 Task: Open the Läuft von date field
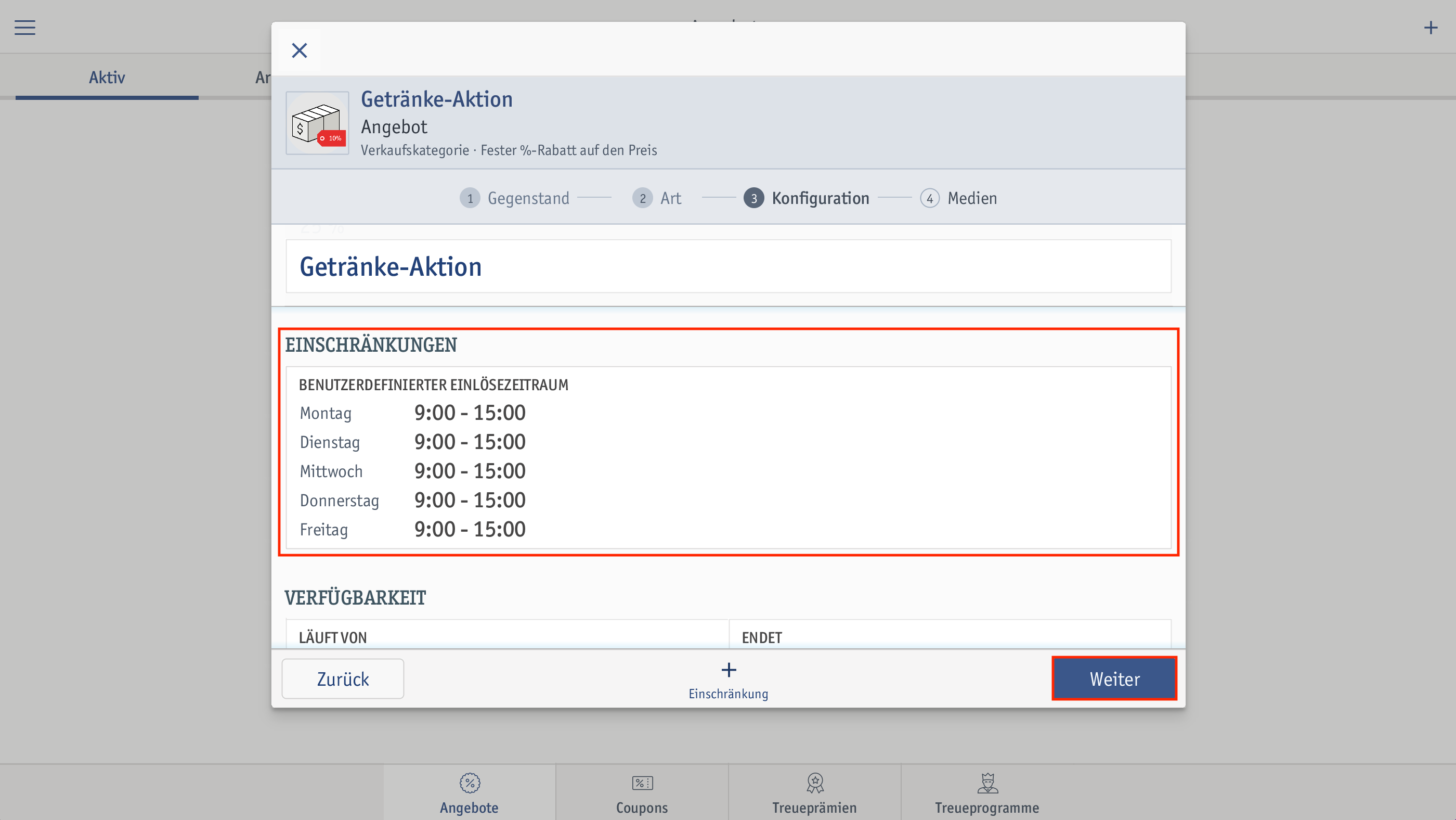click(507, 634)
